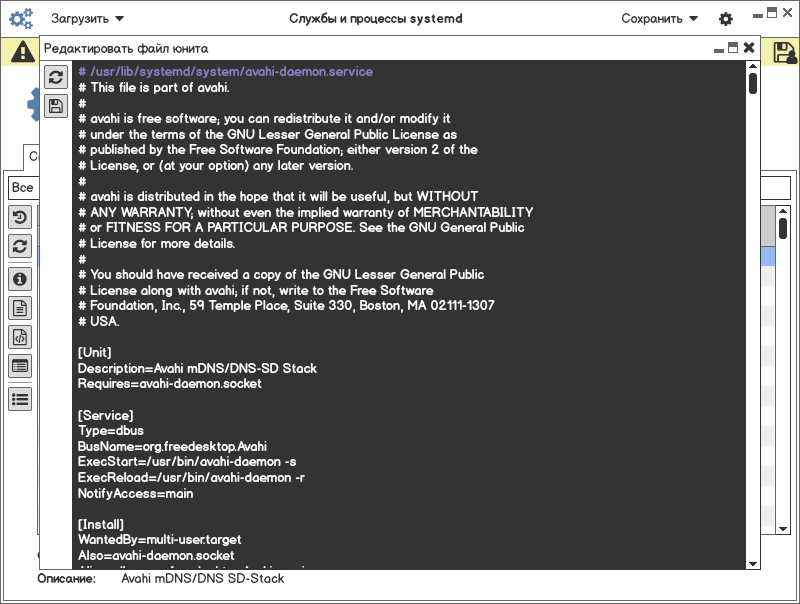Save unit file with floppy disk icon

coord(56,106)
